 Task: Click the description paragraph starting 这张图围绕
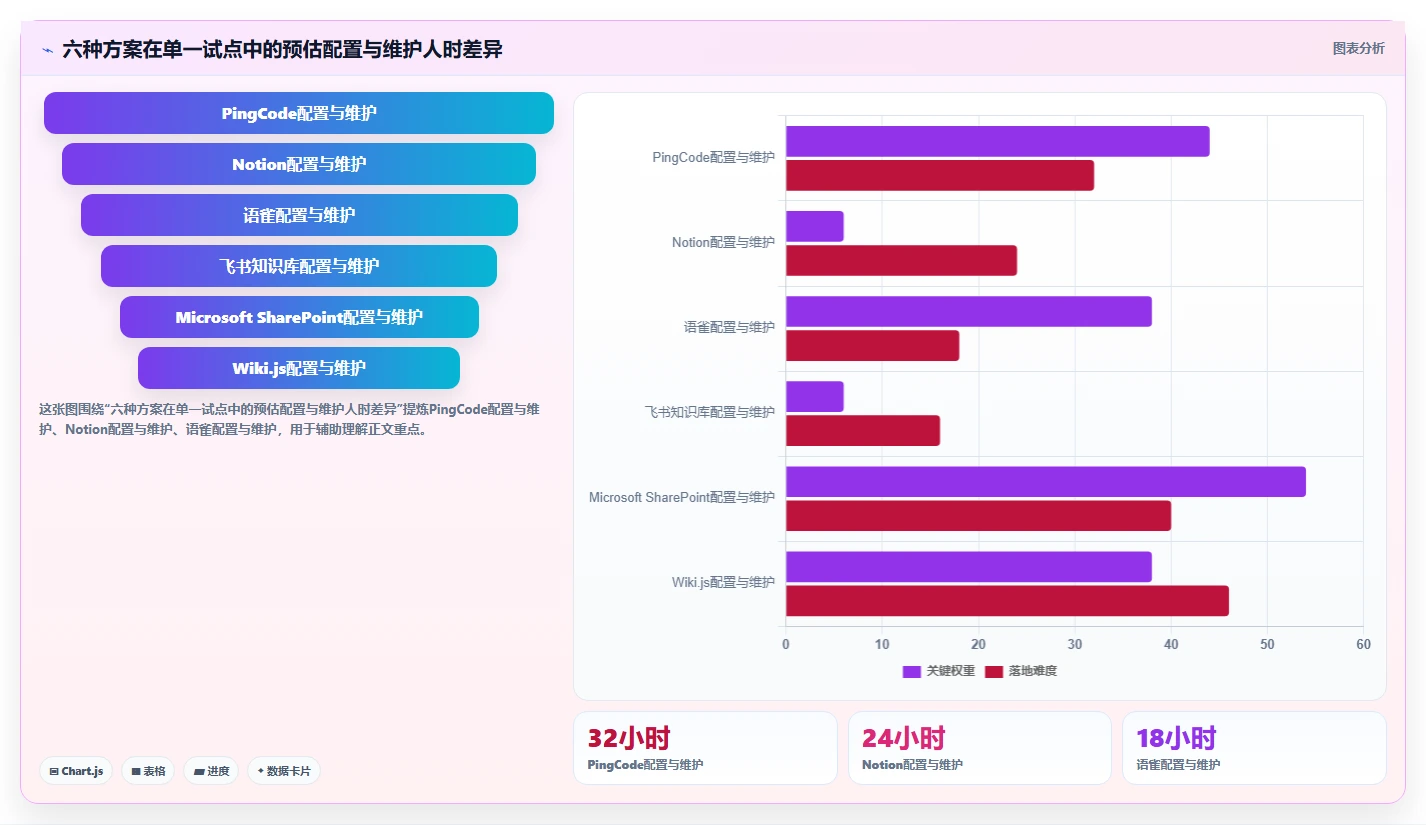tap(290, 420)
